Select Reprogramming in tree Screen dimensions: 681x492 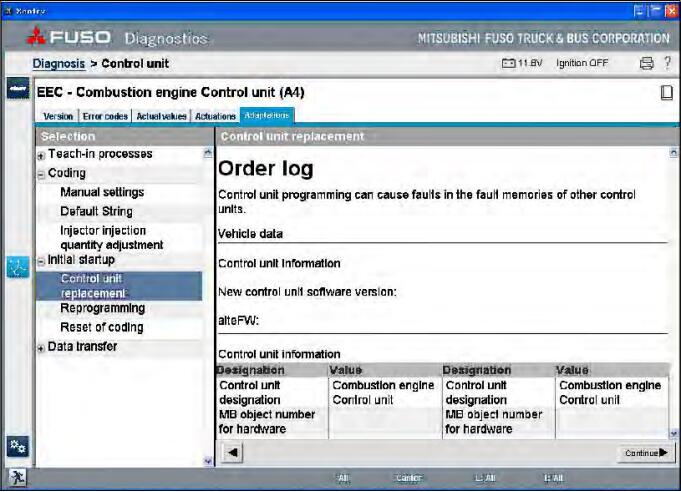click(103, 308)
